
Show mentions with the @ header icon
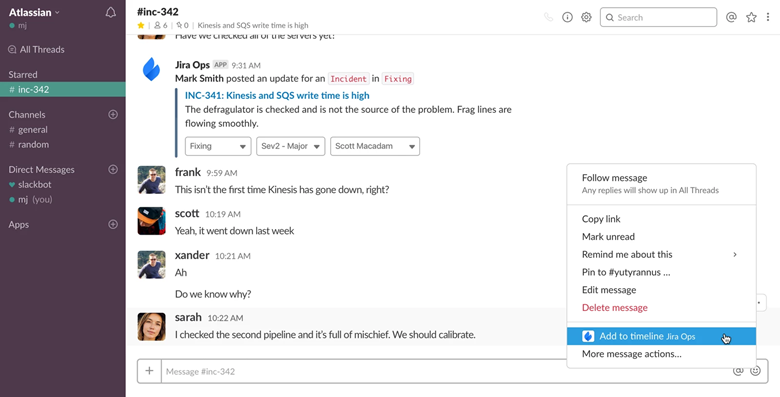point(731,17)
